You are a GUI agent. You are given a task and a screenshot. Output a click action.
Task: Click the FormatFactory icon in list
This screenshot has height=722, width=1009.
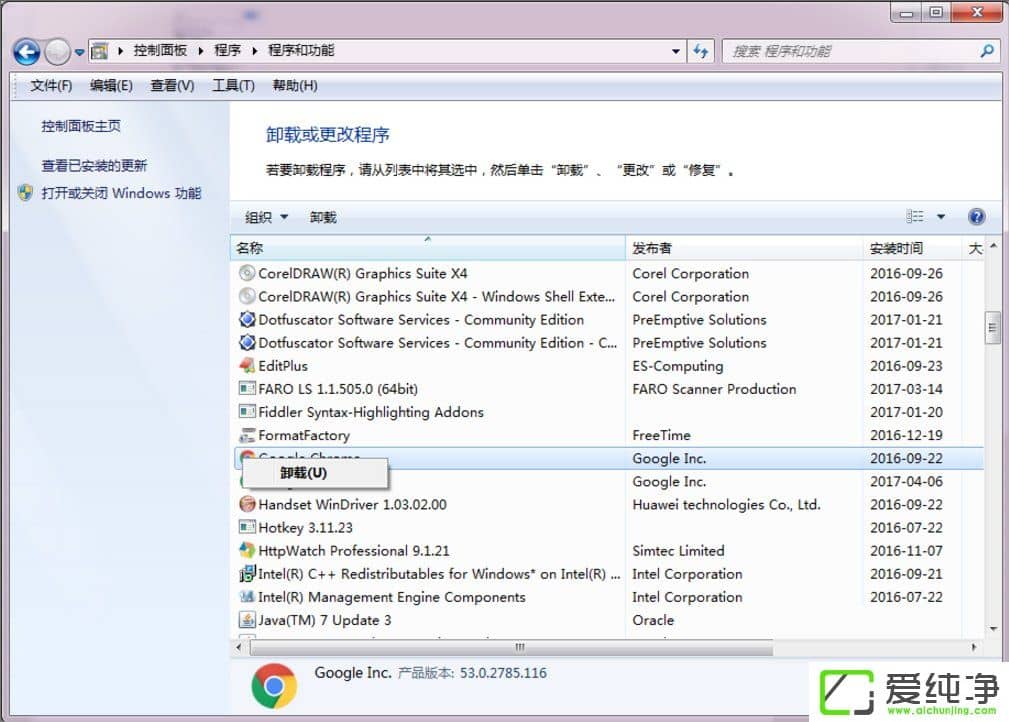[x=247, y=435]
